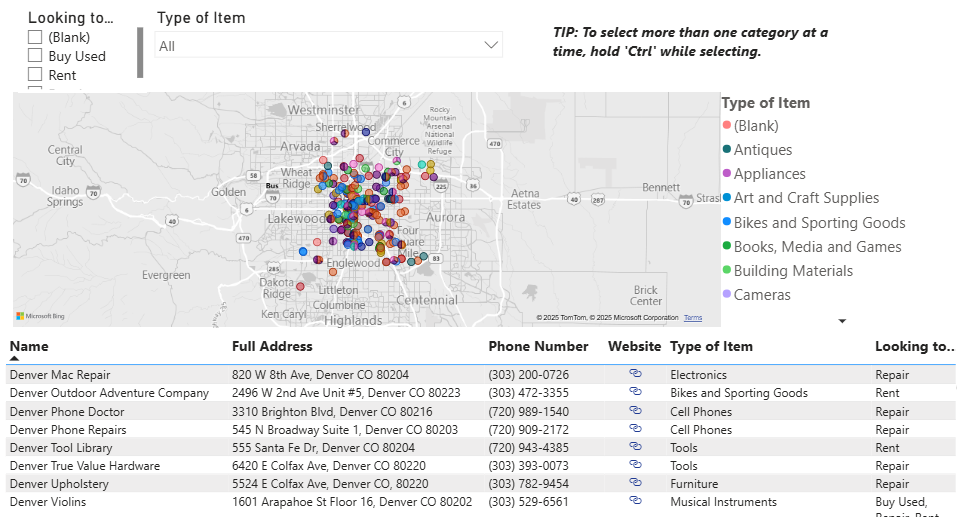Open website link icon for Denver Phone Repairs
This screenshot has height=517, width=957.
(635, 428)
